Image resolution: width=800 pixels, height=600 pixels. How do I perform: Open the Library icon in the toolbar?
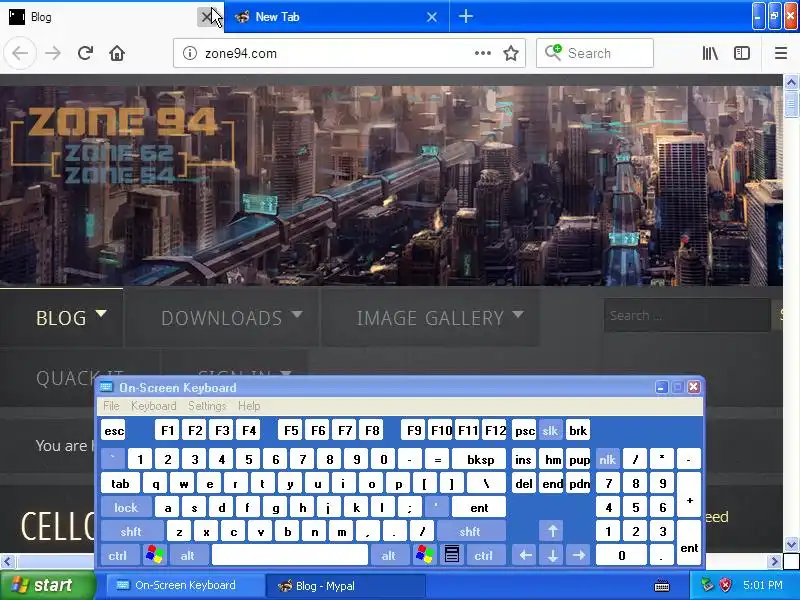point(710,53)
